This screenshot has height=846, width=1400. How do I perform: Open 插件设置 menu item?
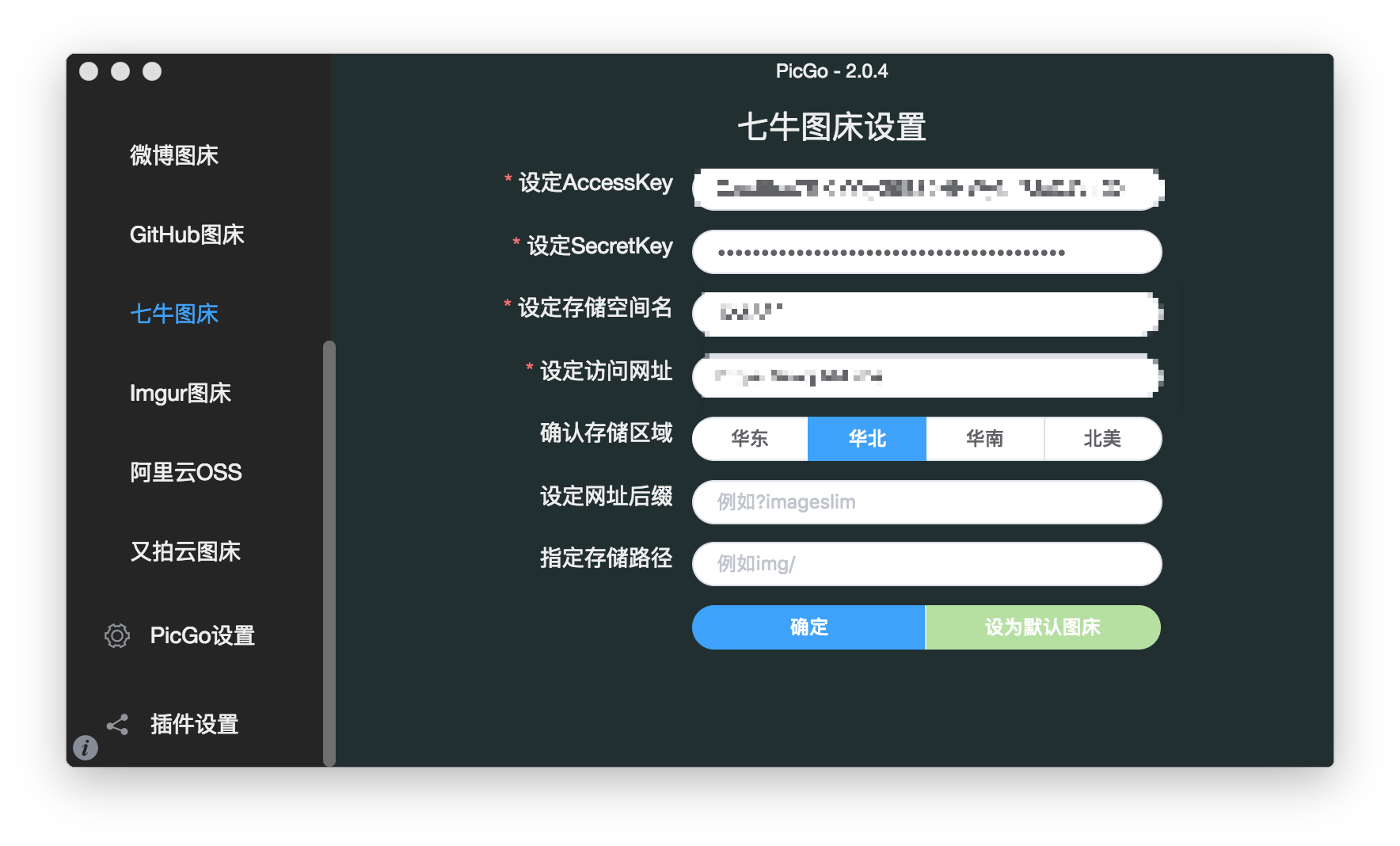point(195,724)
